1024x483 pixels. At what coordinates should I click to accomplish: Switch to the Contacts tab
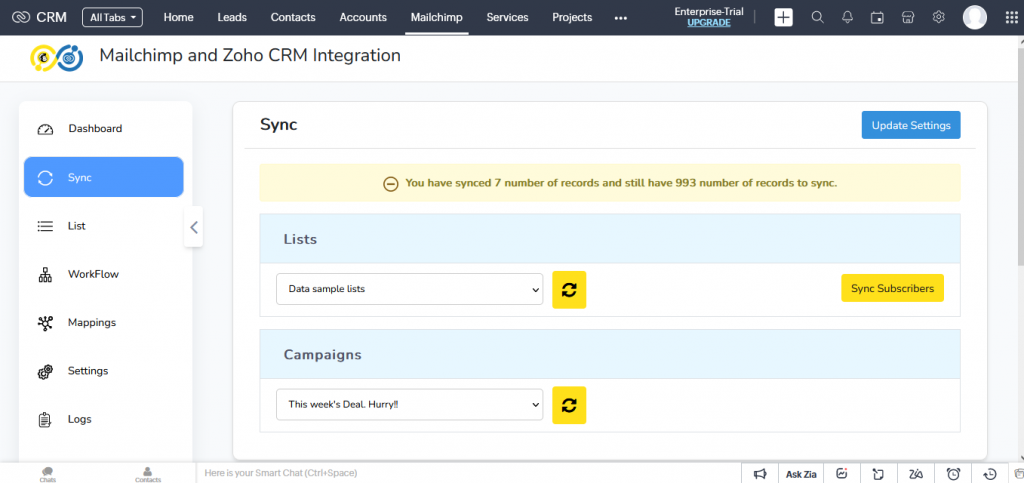(x=293, y=18)
